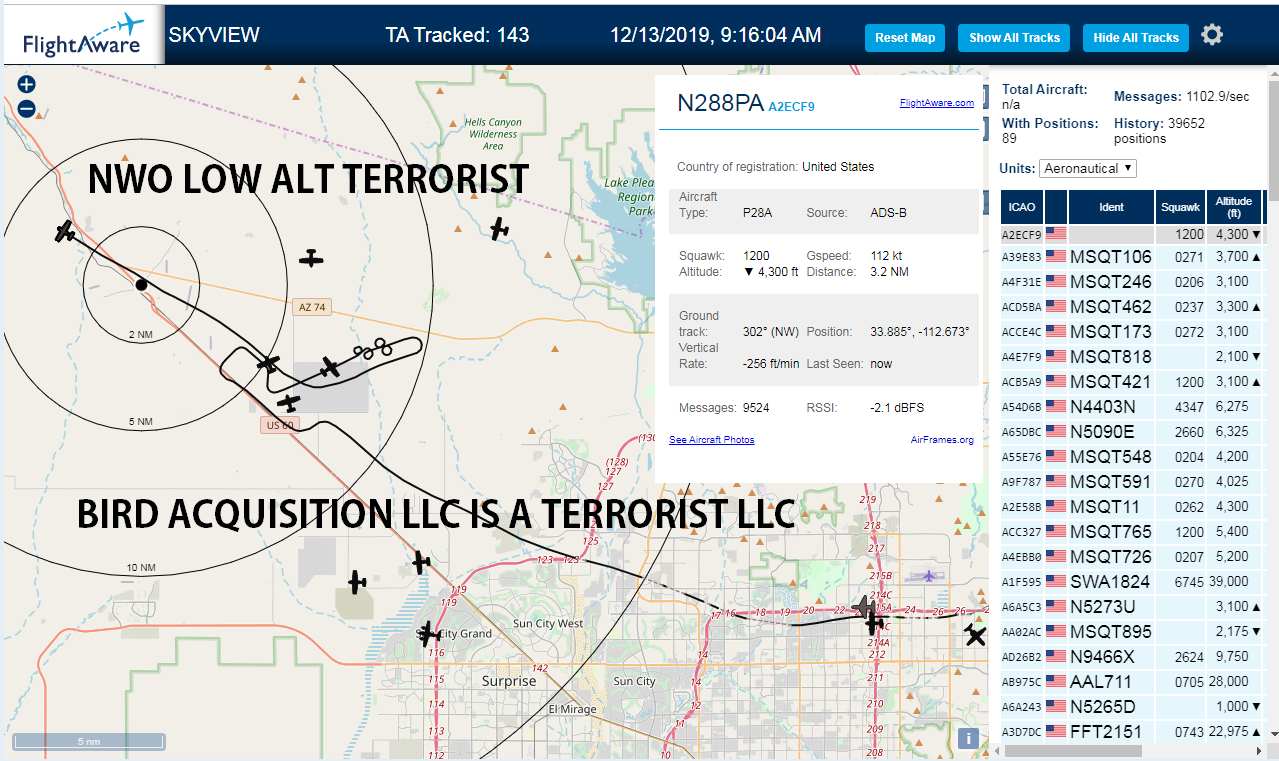Select the MSQT106 aircraft row
Screen dimensions: 1279x761
pos(1132,257)
